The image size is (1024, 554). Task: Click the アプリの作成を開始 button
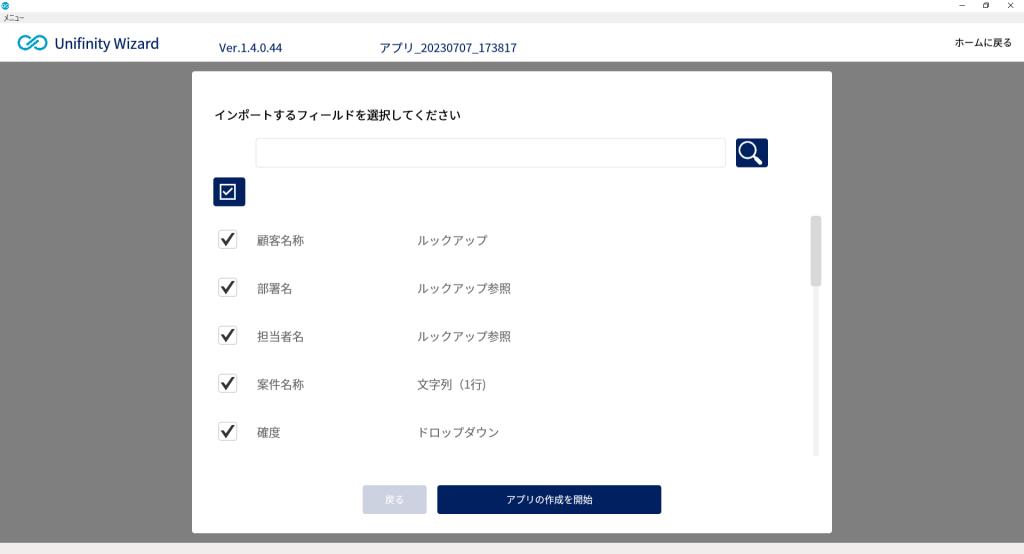549,500
